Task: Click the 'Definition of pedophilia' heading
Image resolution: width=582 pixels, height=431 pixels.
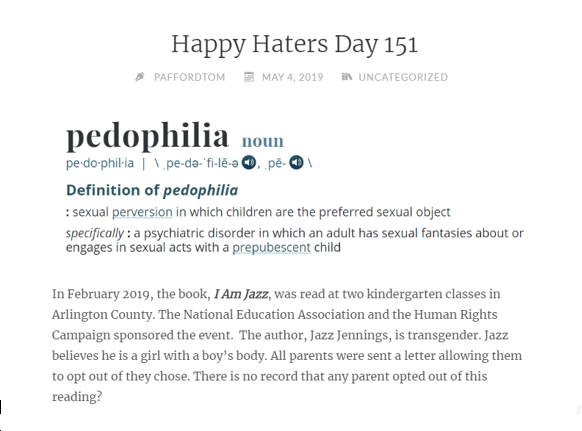Action: point(152,190)
